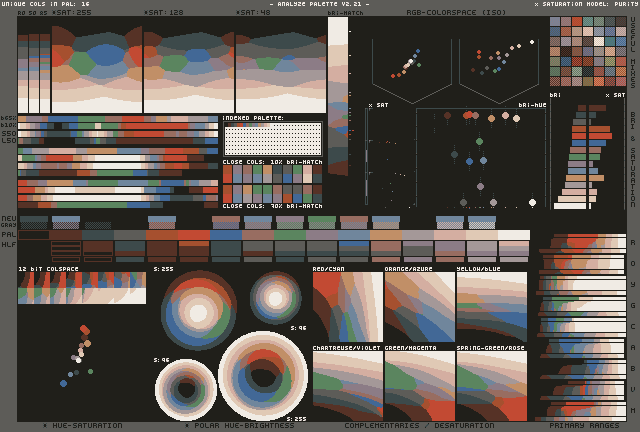Click the vertical bri-match gradient column
This screenshot has height=432, width=640.
338,96
